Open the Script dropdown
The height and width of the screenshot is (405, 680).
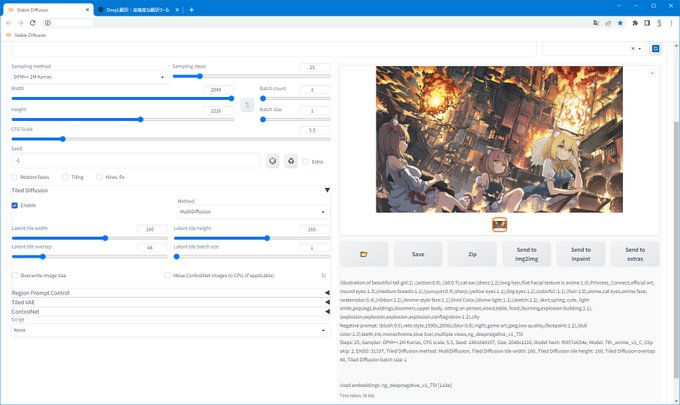pos(171,330)
